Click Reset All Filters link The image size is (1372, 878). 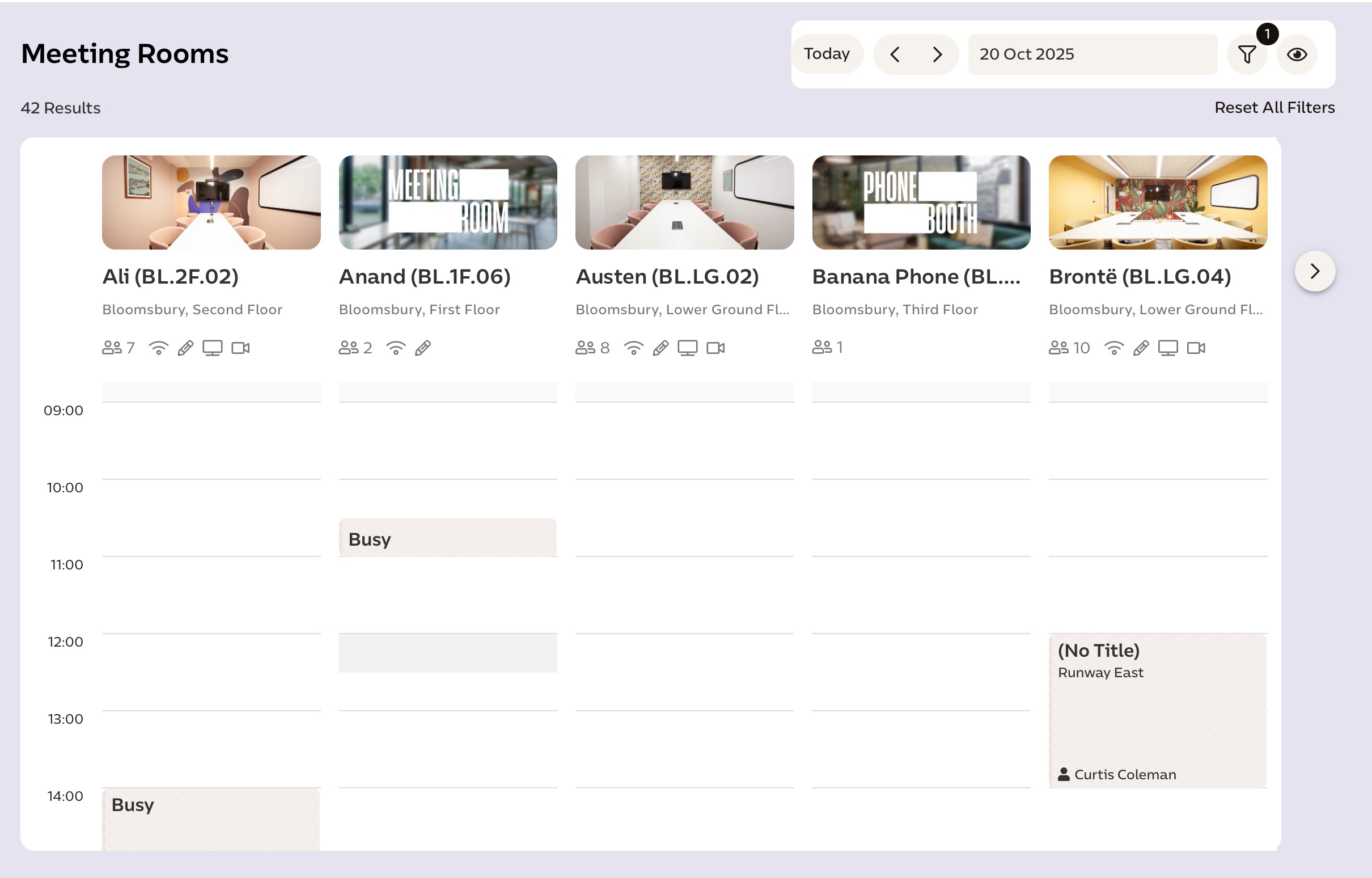(1274, 108)
